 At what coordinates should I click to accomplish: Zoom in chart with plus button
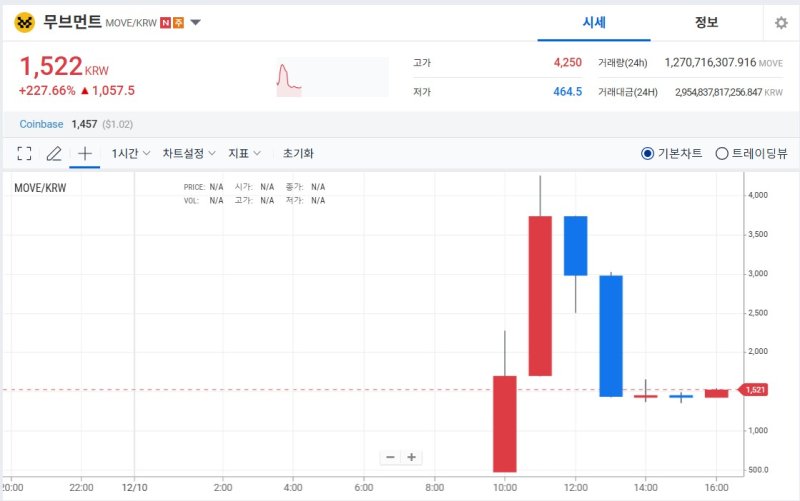tap(411, 457)
